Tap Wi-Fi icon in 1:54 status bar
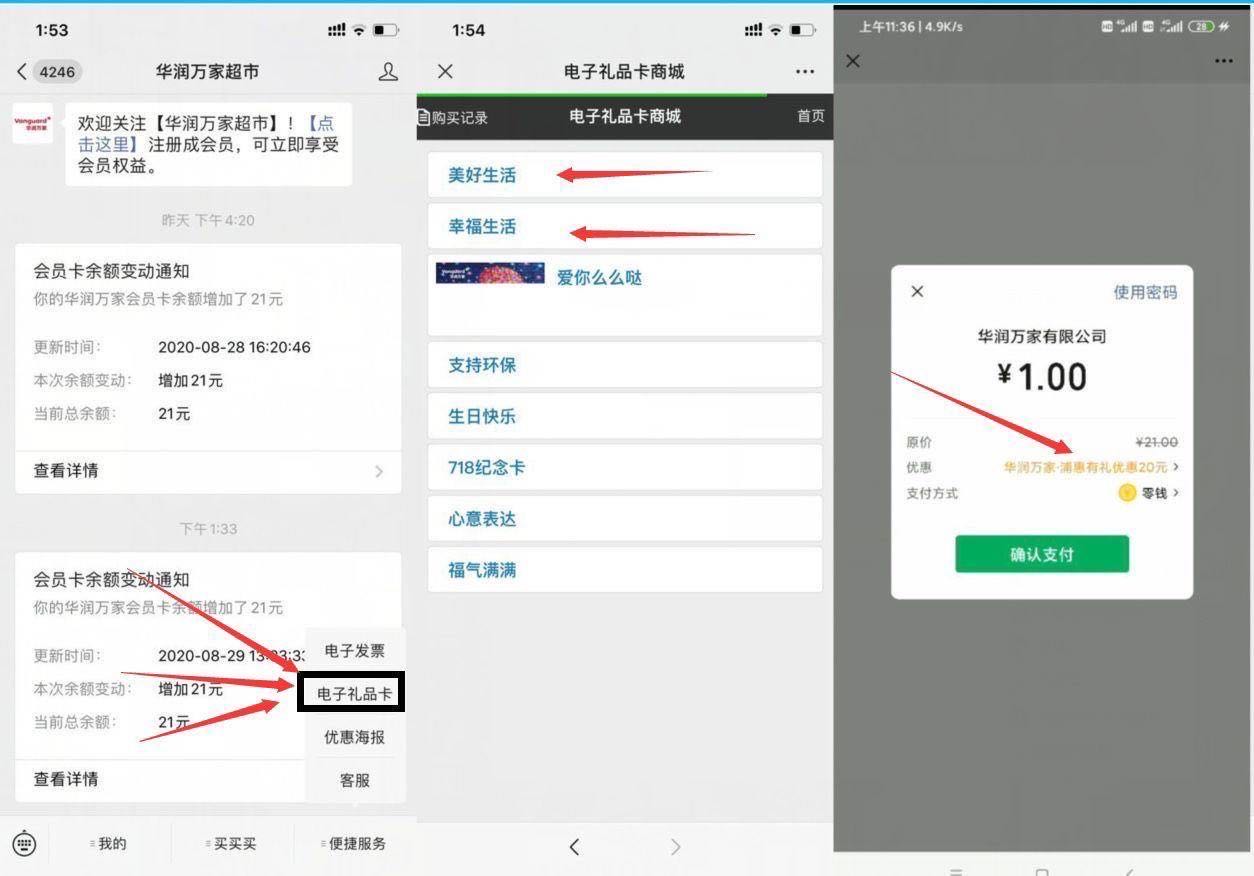1254x876 pixels. point(776,30)
